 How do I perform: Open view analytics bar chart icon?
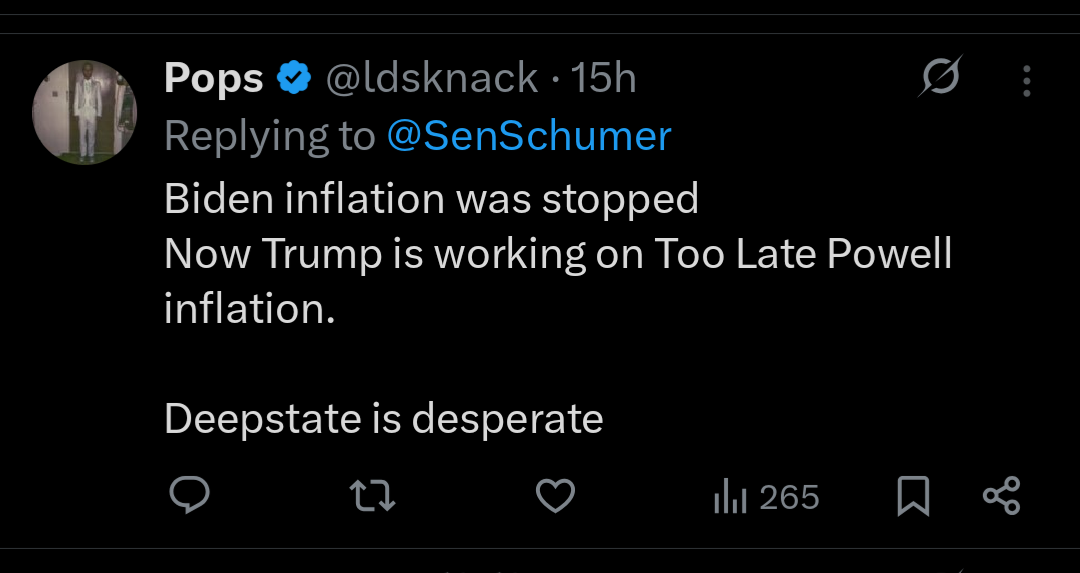[730, 497]
